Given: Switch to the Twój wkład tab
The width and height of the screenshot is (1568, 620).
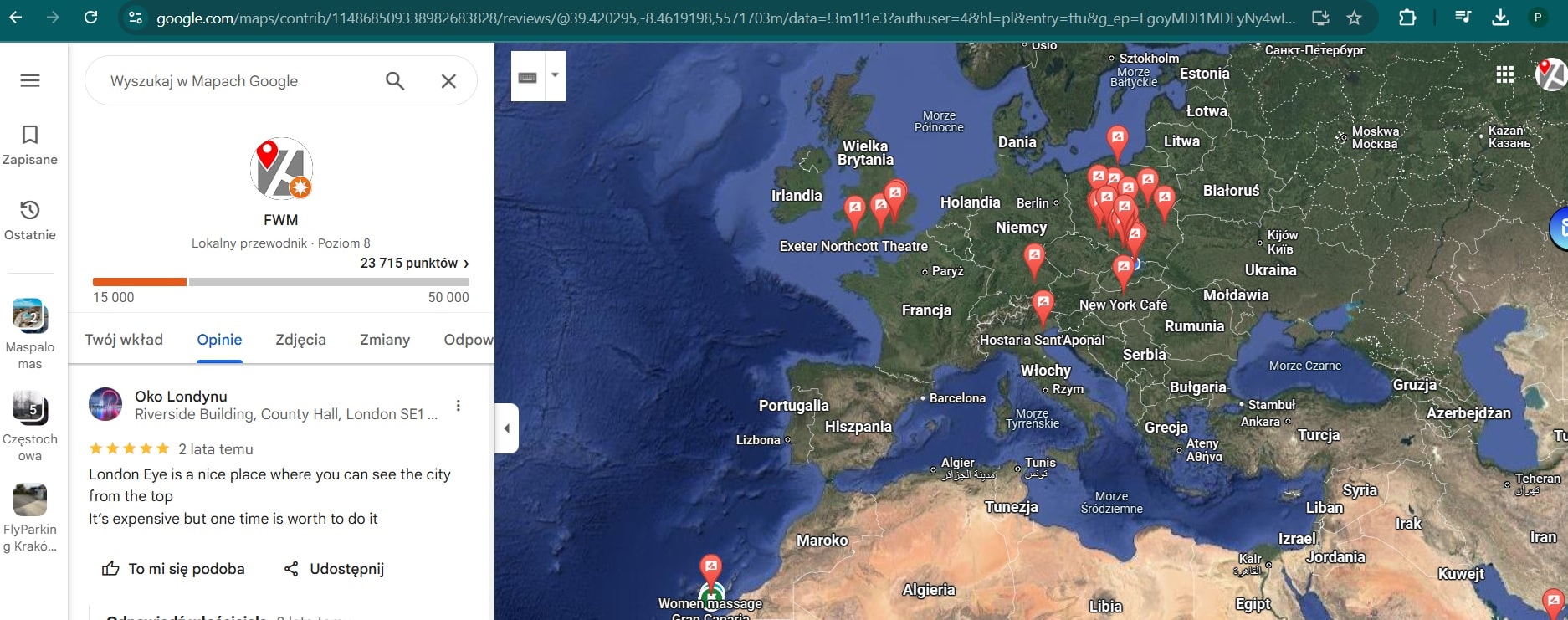Looking at the screenshot, I should 124,340.
